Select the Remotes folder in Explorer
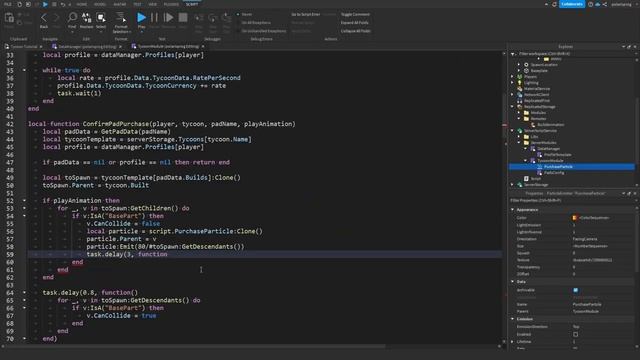The image size is (640, 360). coord(538,118)
